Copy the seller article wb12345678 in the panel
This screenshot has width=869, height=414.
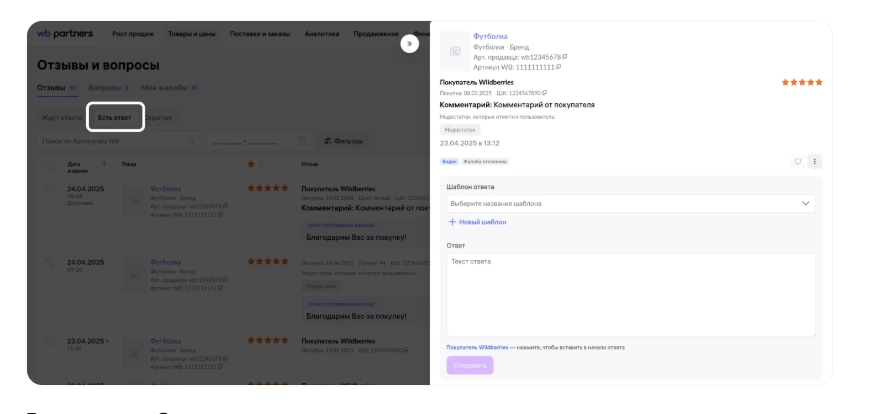[564, 57]
